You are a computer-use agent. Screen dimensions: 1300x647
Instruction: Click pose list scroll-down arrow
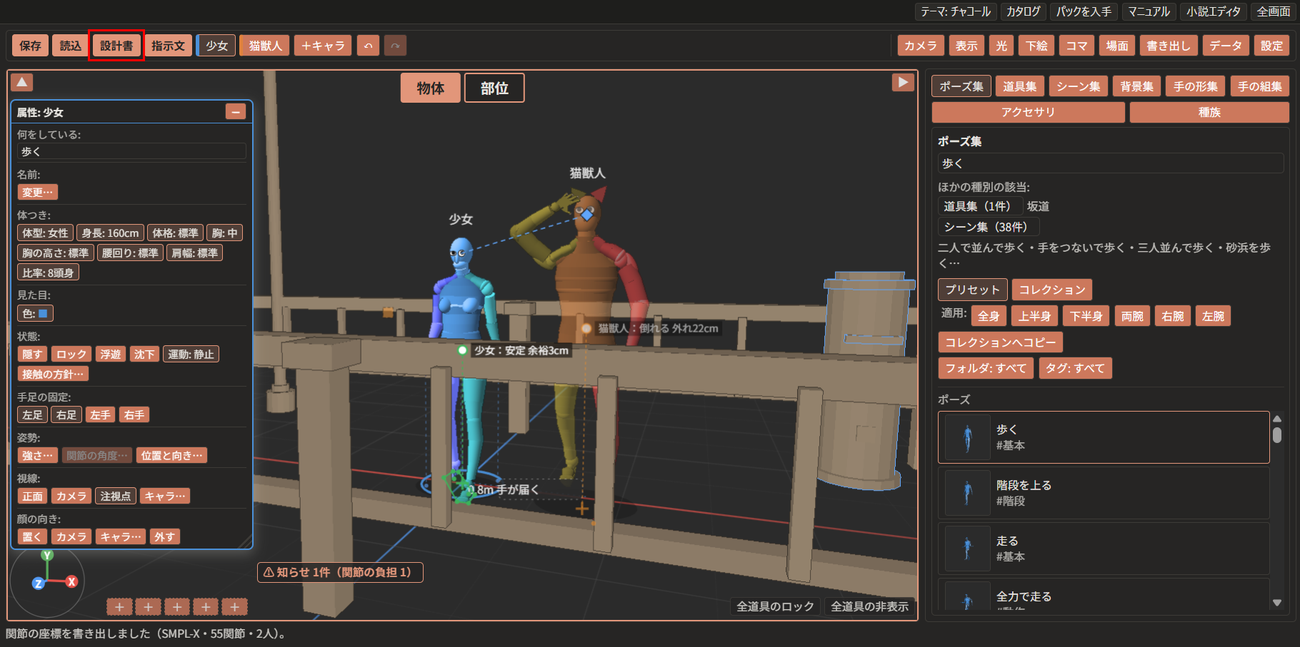[1276, 602]
